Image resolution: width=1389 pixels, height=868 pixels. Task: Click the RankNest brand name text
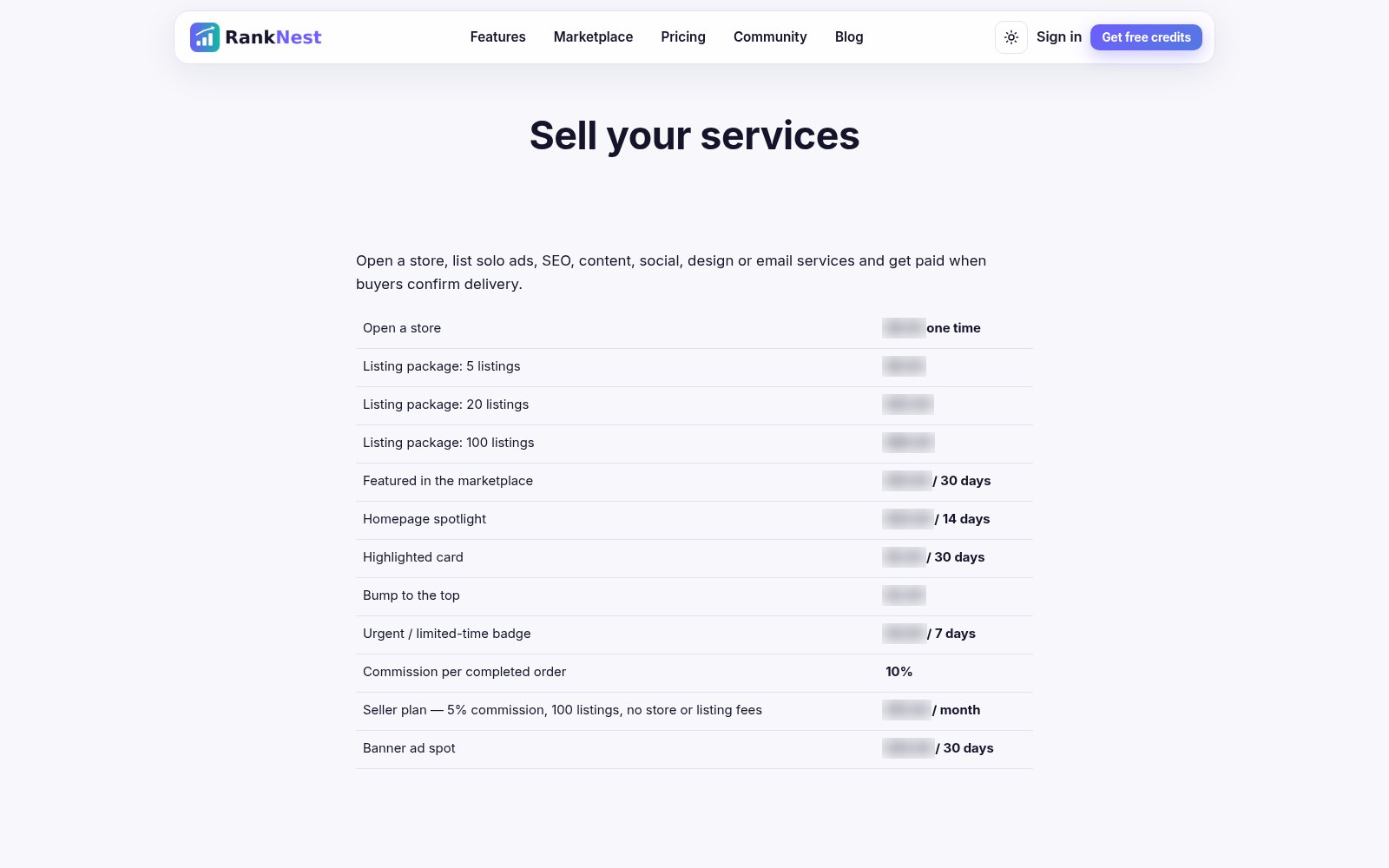click(x=273, y=37)
